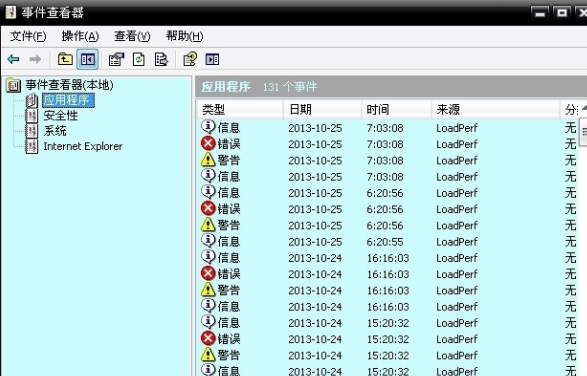Click the Refresh toolbar icon
The image size is (587, 376).
(x=139, y=59)
